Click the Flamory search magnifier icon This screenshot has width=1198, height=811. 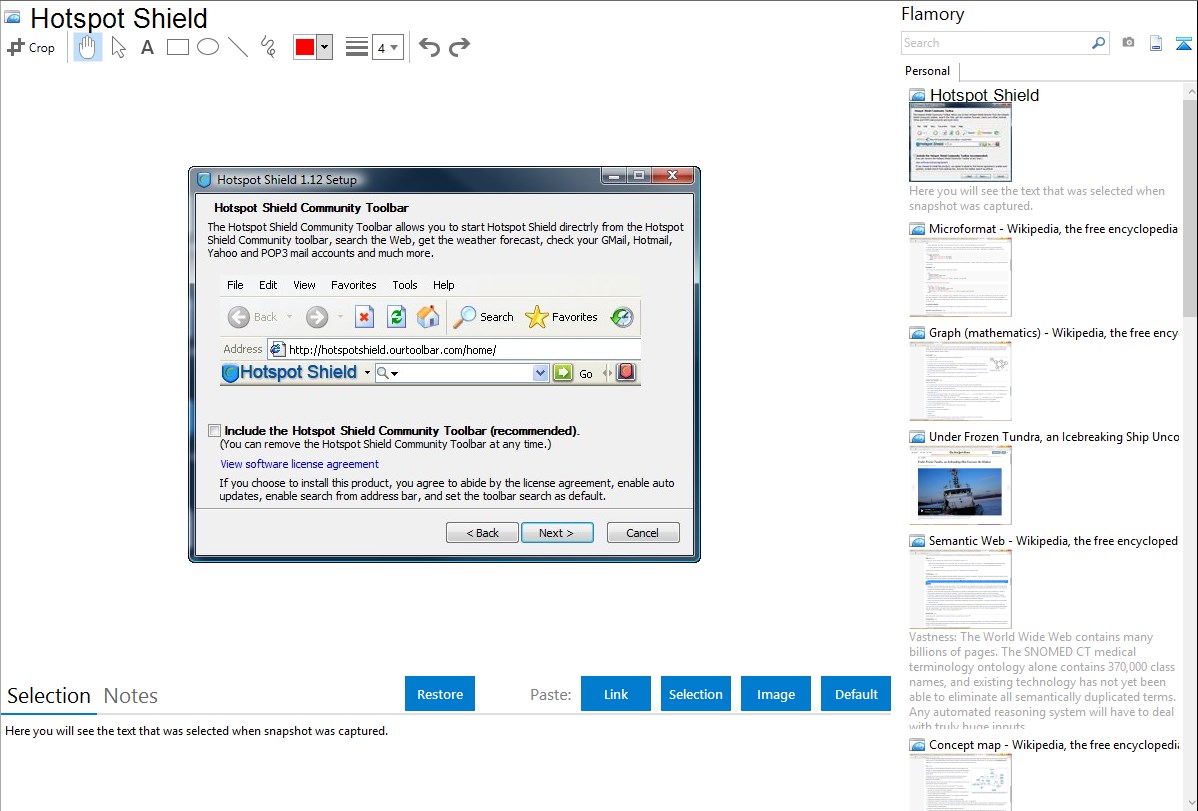click(1098, 43)
